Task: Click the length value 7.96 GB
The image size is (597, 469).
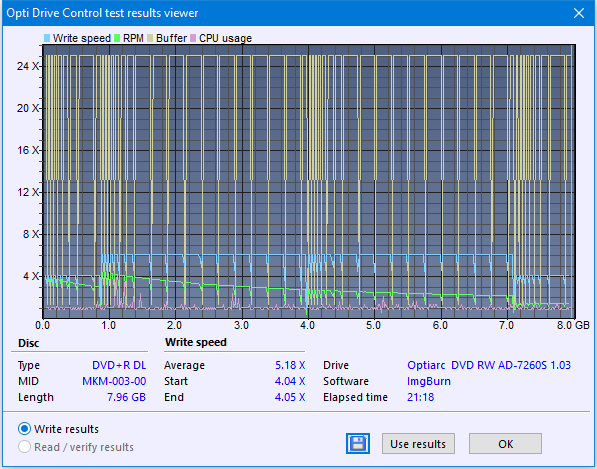Action: [126, 397]
